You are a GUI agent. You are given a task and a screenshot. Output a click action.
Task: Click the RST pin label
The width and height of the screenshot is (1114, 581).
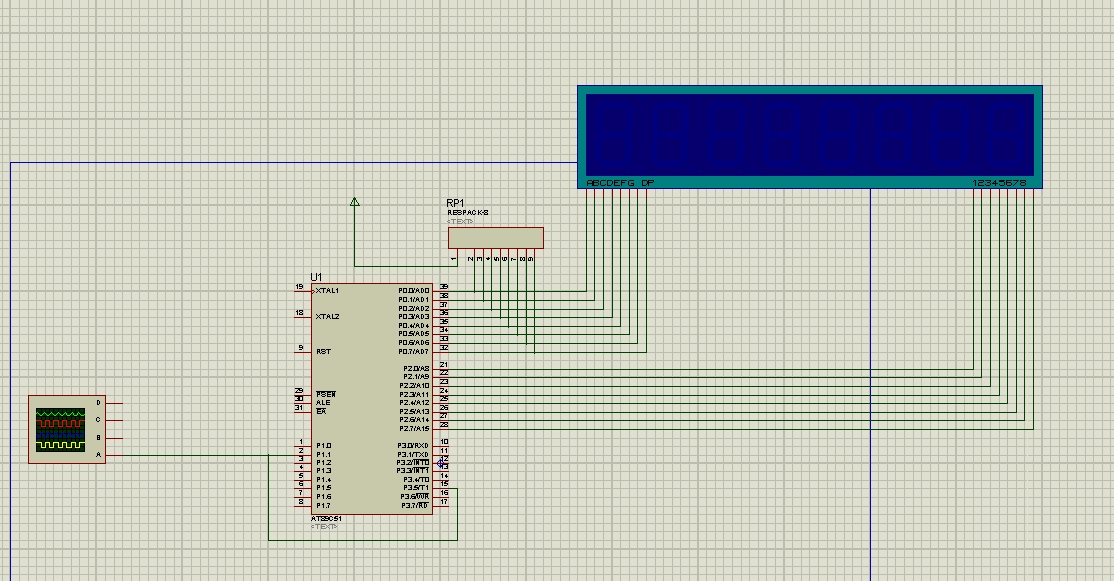pos(323,352)
